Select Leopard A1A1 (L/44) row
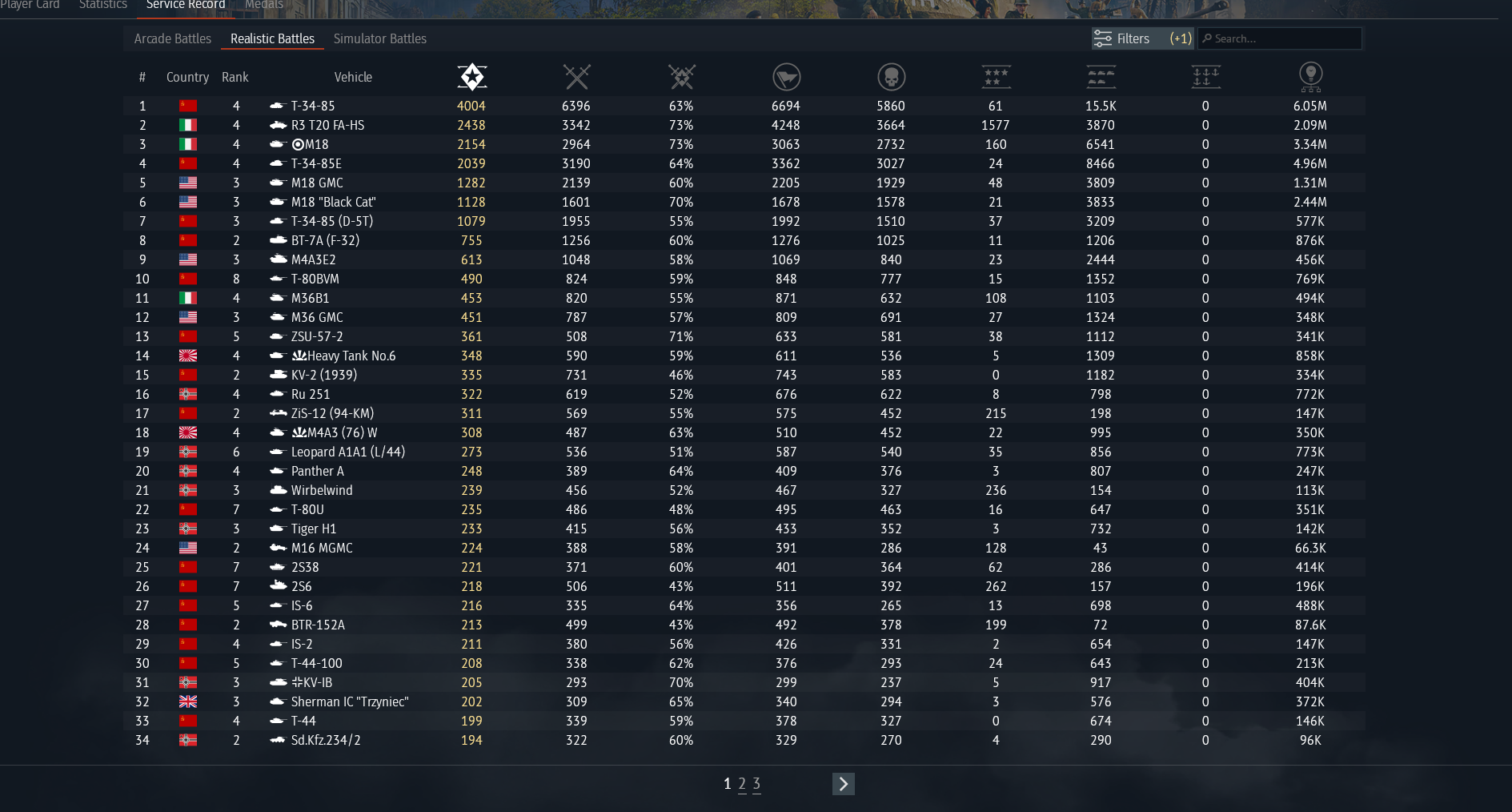 (x=744, y=452)
